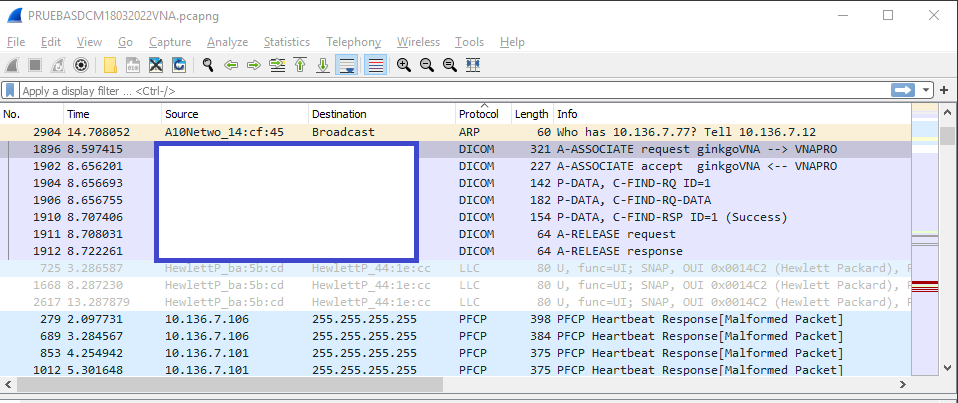958x403 pixels.
Task: Jump to the first packet icon
Action: [300, 65]
